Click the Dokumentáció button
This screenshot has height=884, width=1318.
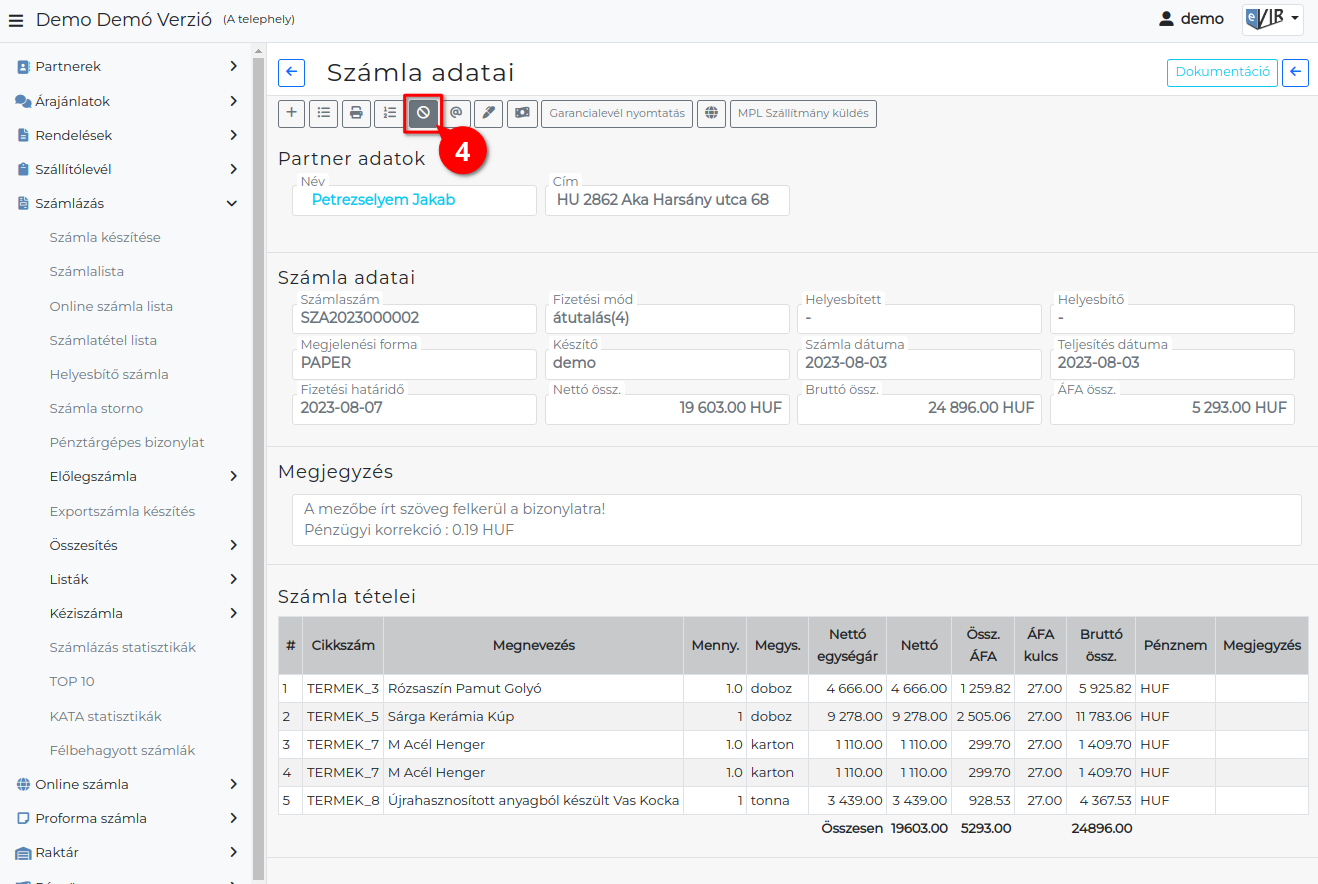click(1222, 72)
